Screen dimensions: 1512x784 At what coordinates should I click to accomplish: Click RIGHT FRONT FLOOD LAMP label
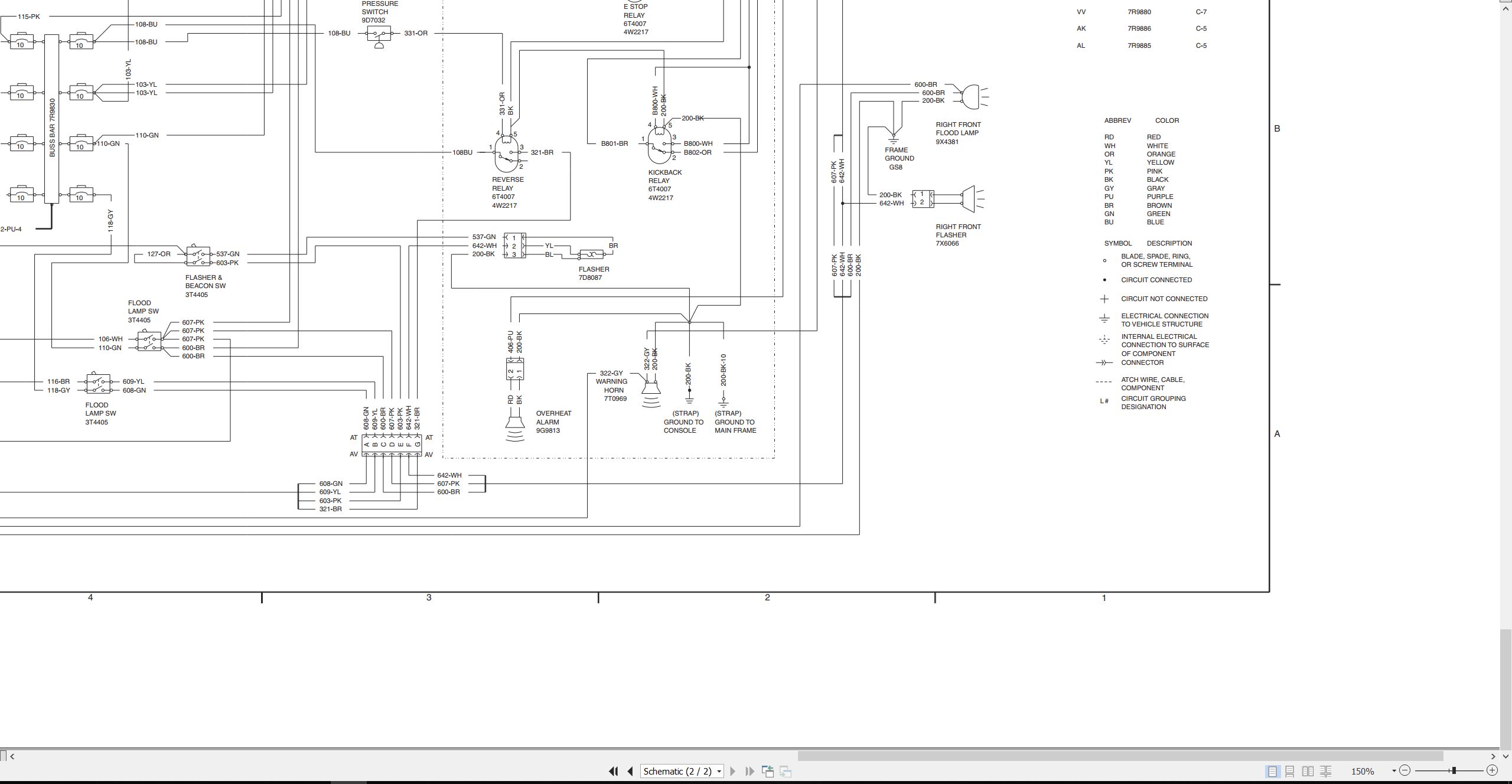958,129
